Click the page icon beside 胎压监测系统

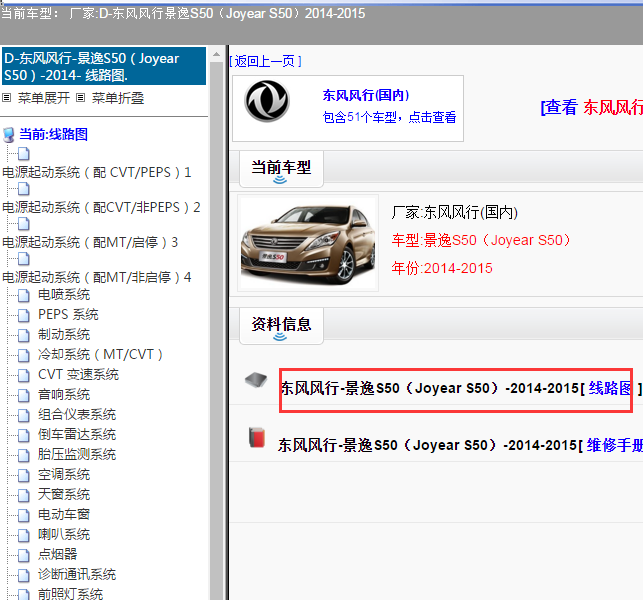pyautogui.click(x=23, y=455)
